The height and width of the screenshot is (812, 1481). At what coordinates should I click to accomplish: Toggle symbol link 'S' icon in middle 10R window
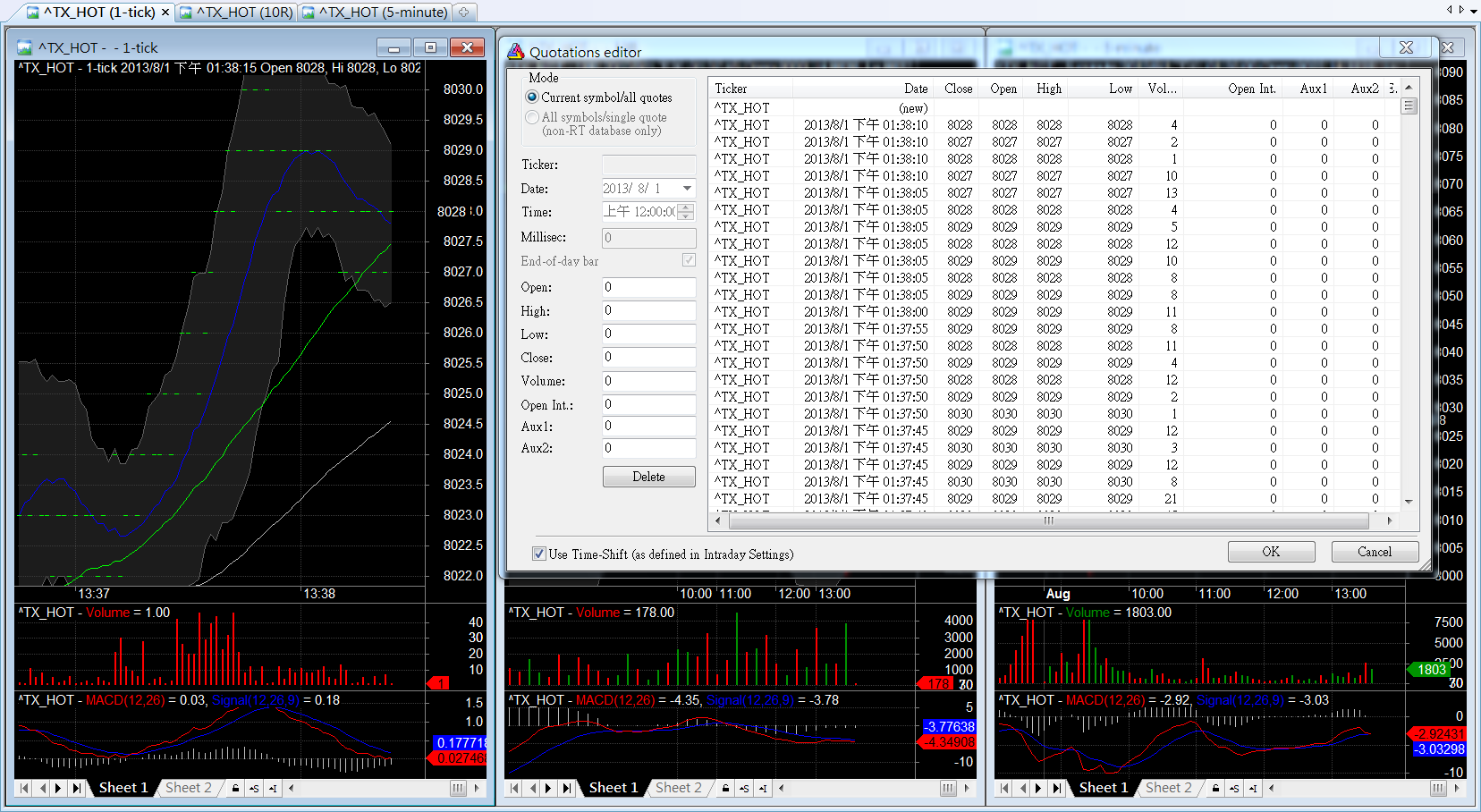pyautogui.click(x=744, y=788)
